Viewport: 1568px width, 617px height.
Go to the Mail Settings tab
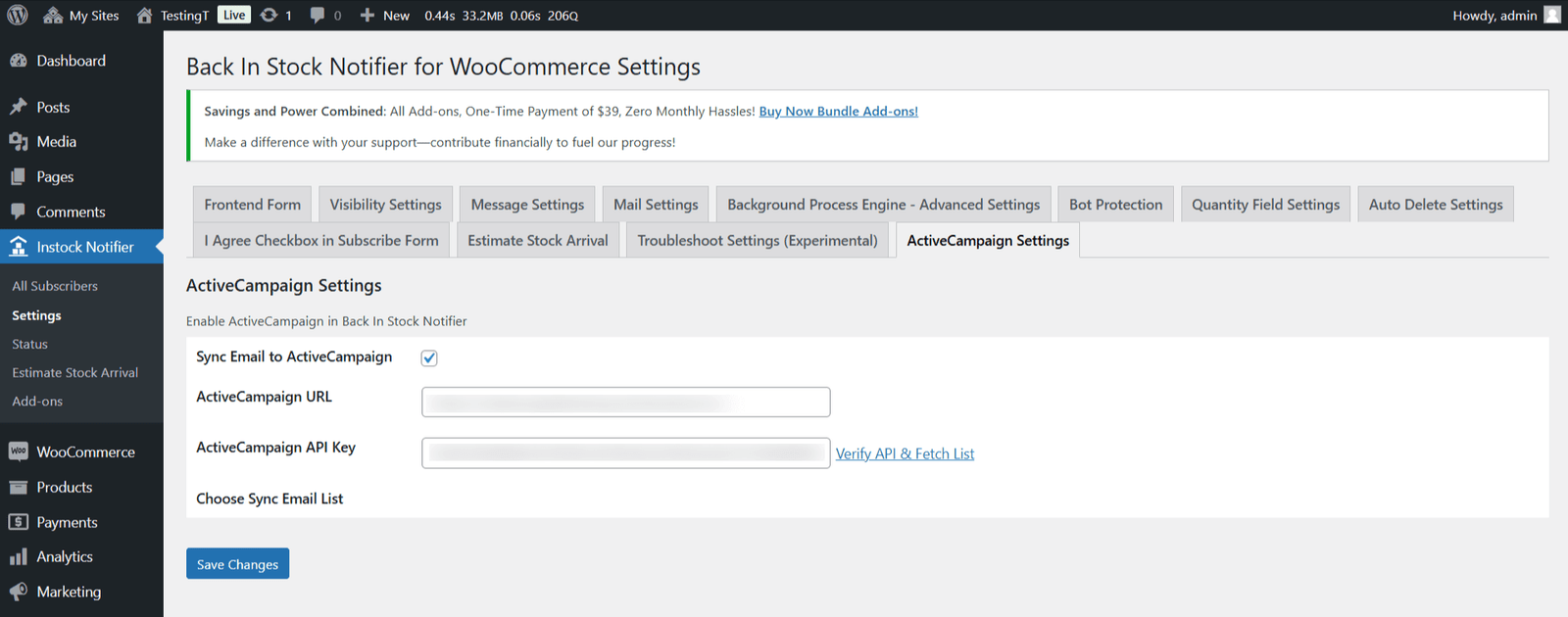coord(656,204)
